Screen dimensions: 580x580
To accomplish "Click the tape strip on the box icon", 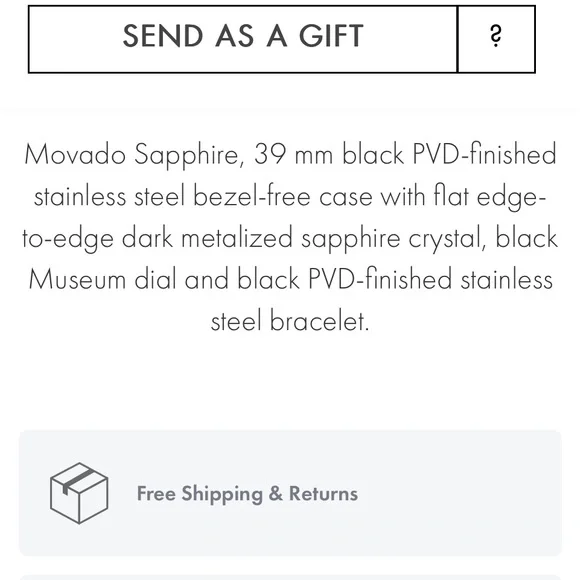I will tap(77, 480).
